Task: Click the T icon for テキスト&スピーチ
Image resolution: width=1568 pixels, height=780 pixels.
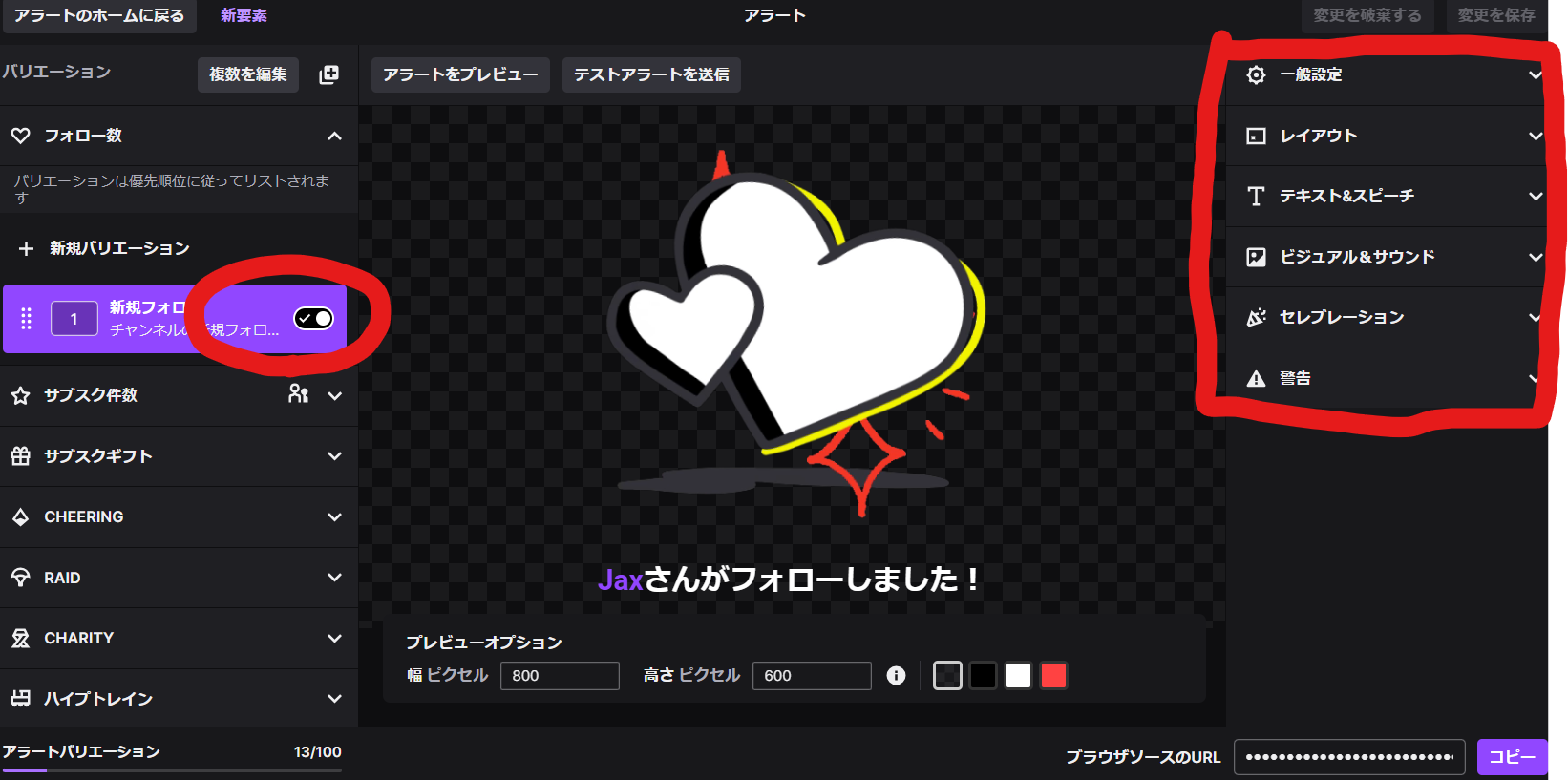Action: tap(1257, 196)
